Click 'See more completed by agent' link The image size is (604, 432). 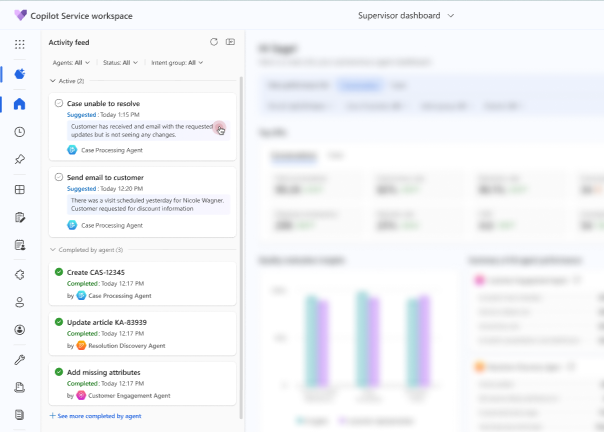pyautogui.click(x=96, y=416)
